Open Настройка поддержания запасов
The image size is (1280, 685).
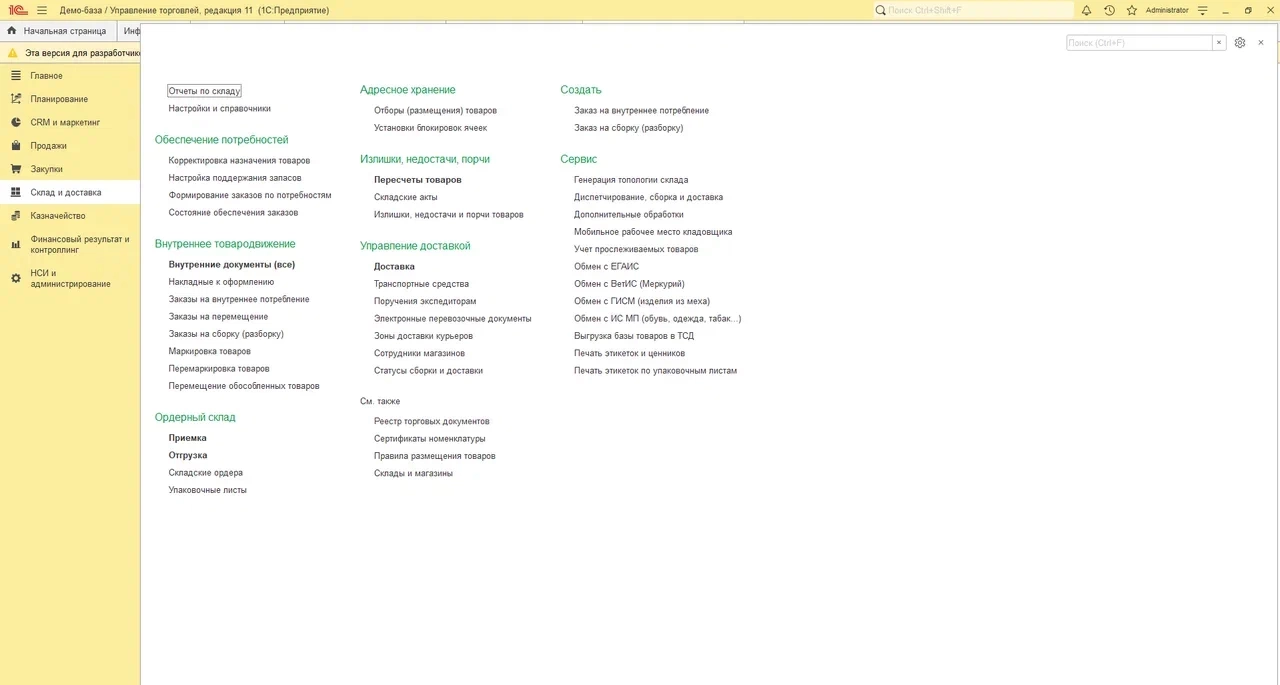coord(235,178)
